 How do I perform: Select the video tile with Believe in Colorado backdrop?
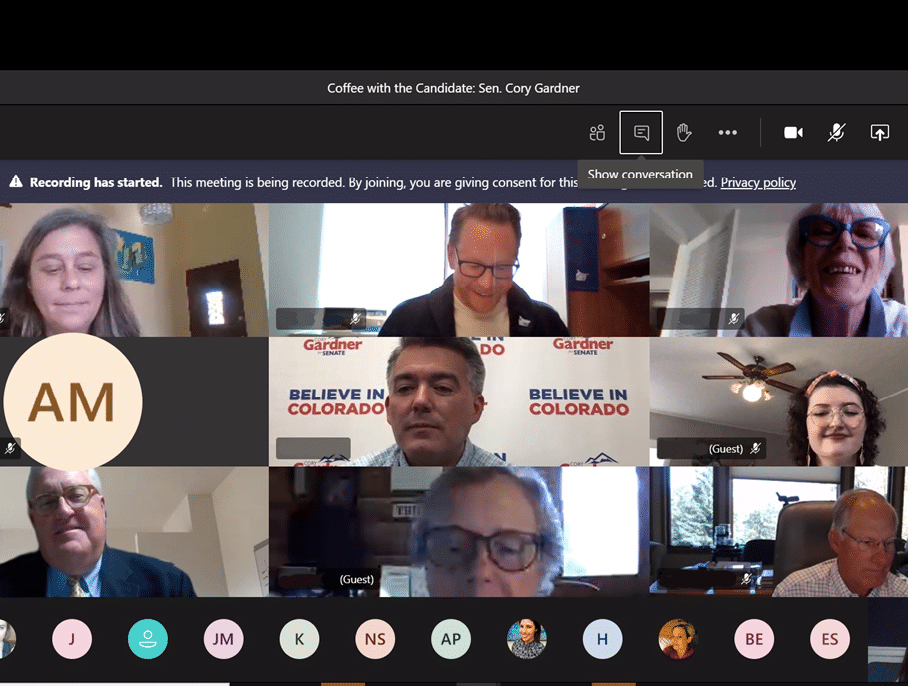458,402
